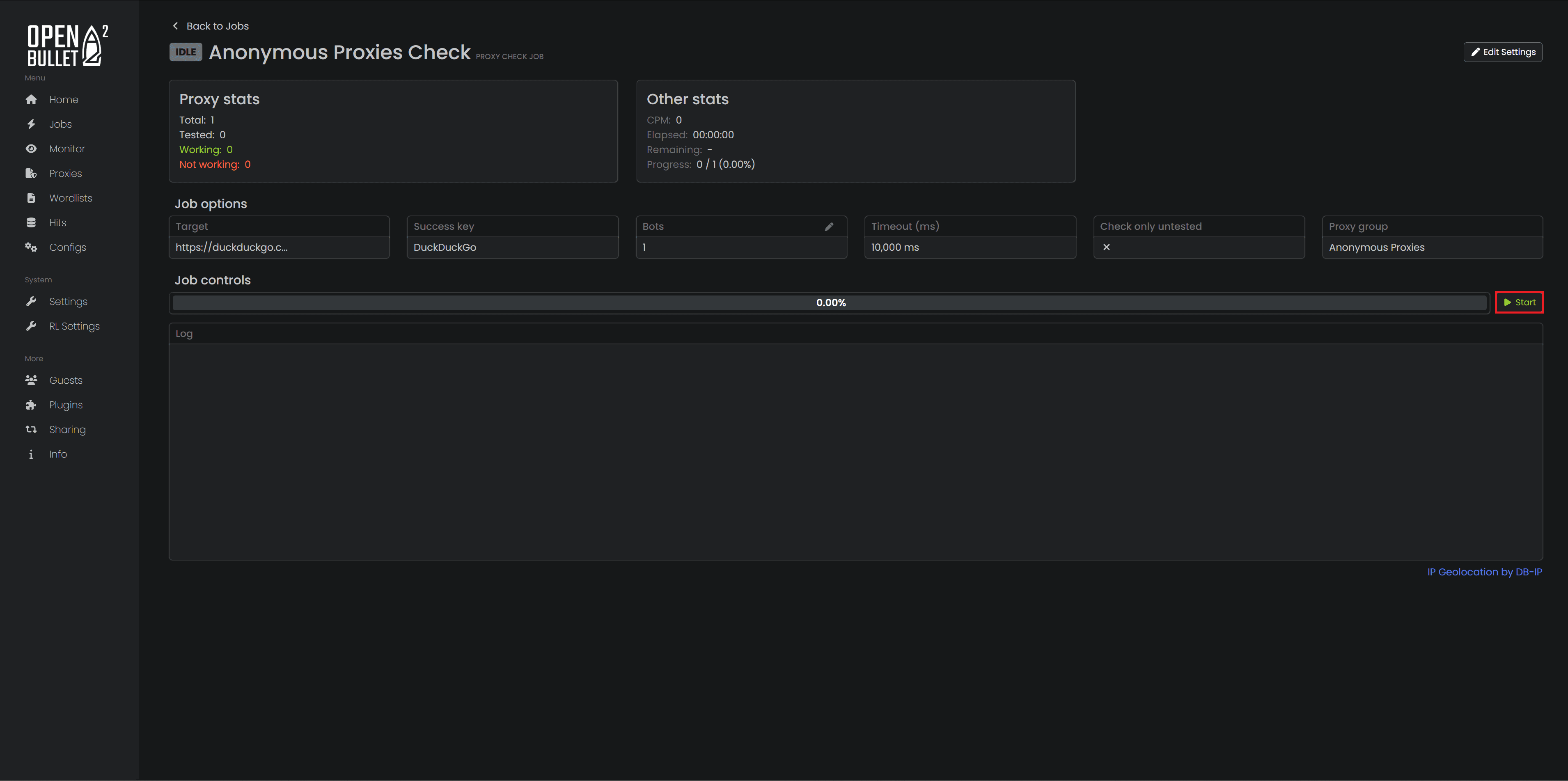Open the Configs section

(67, 247)
